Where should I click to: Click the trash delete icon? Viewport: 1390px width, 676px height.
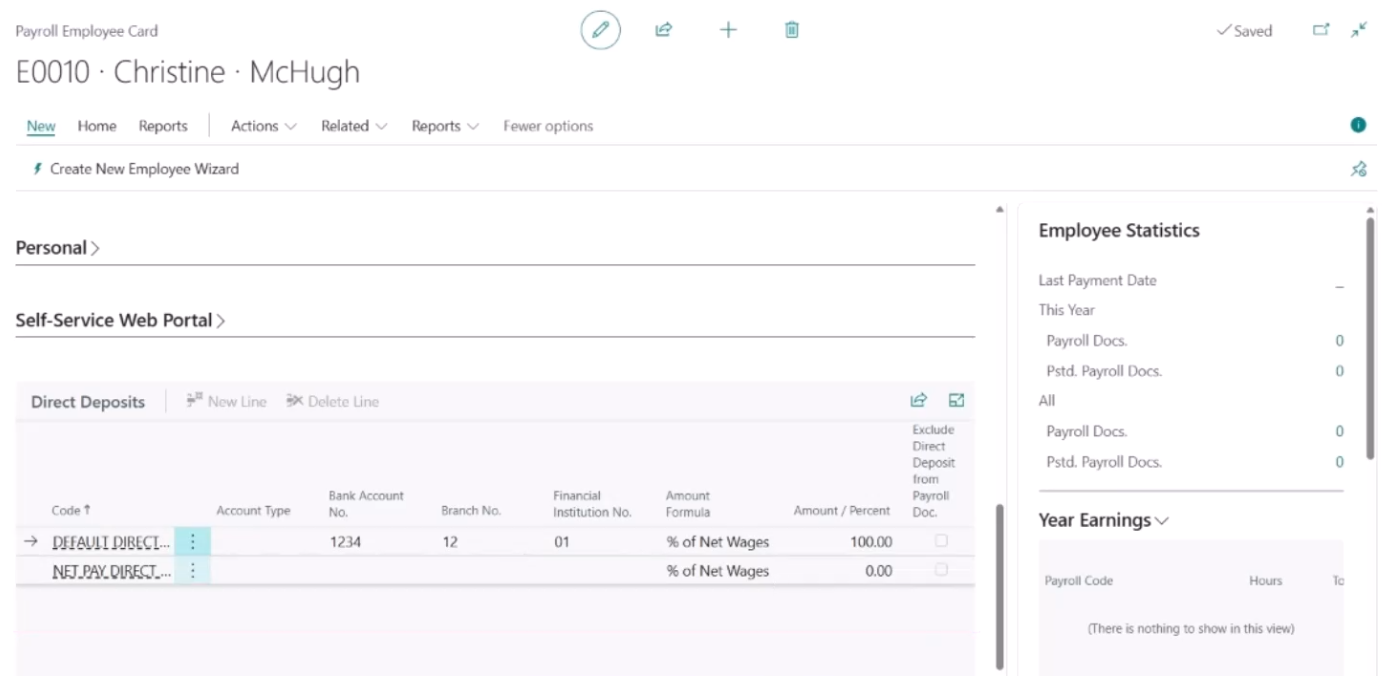click(791, 31)
